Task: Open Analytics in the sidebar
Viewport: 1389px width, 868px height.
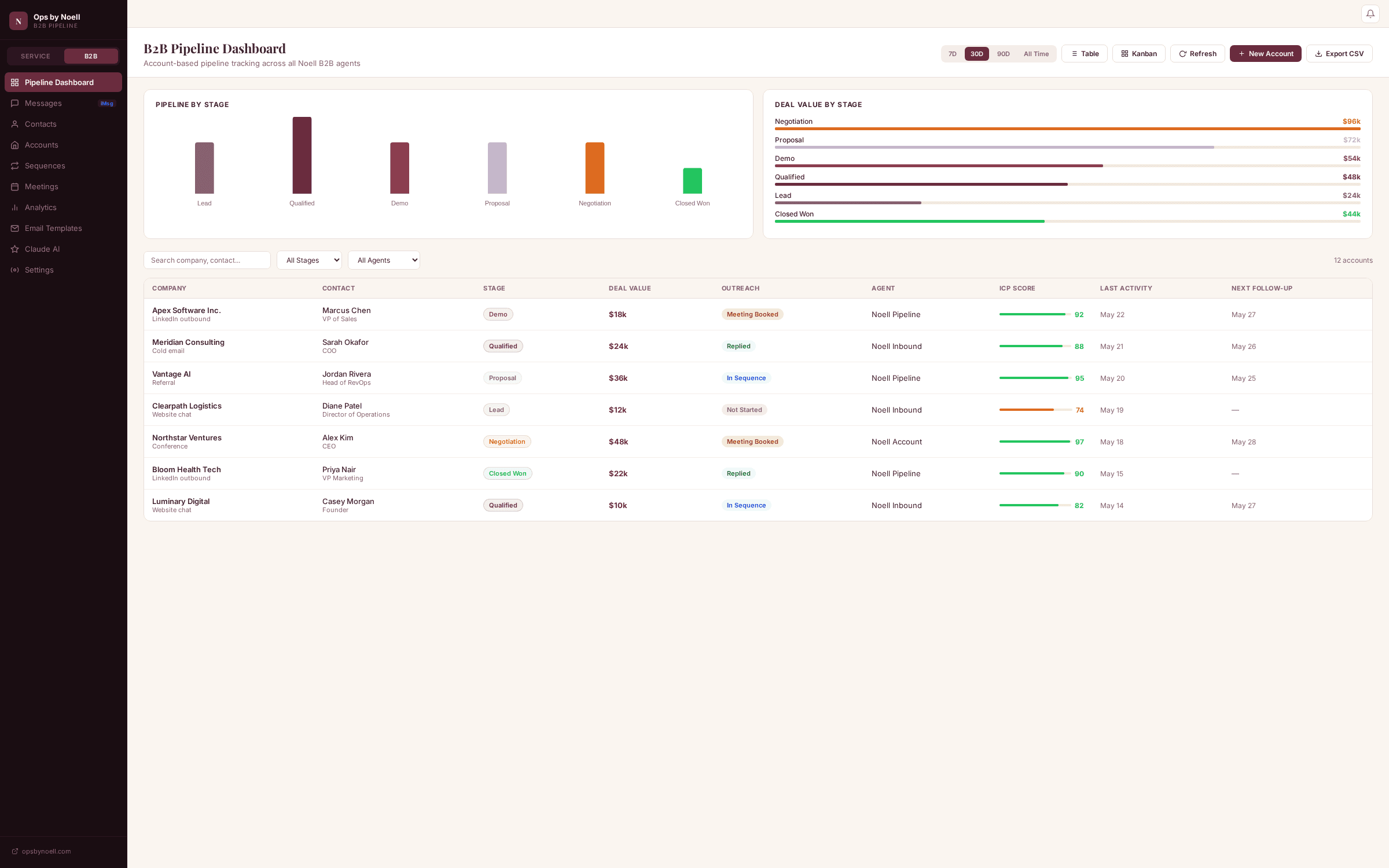Action: 63,207
